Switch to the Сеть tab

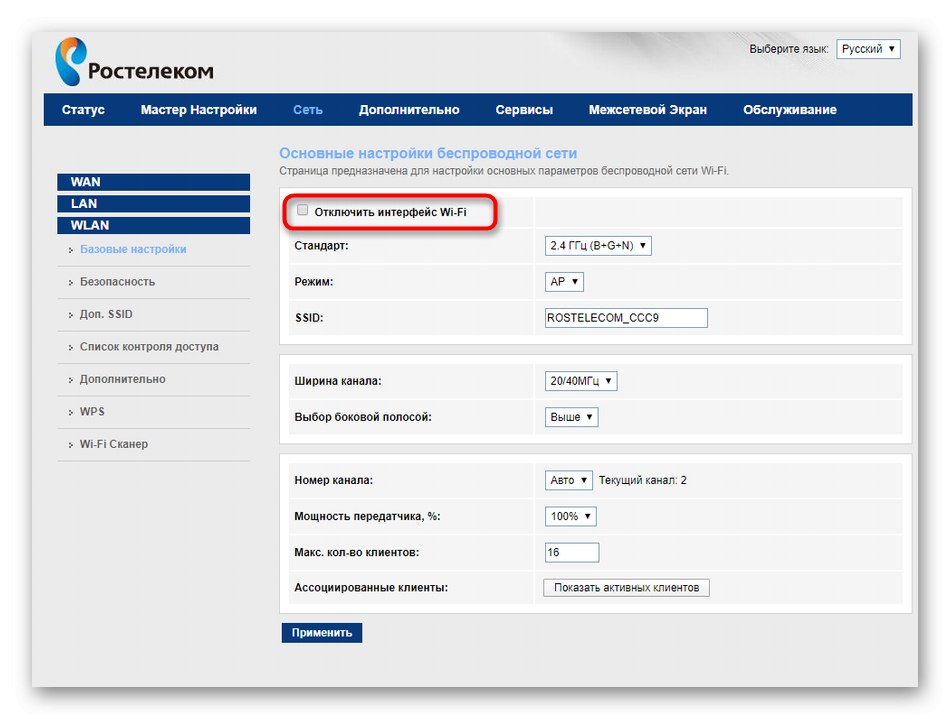[308, 110]
